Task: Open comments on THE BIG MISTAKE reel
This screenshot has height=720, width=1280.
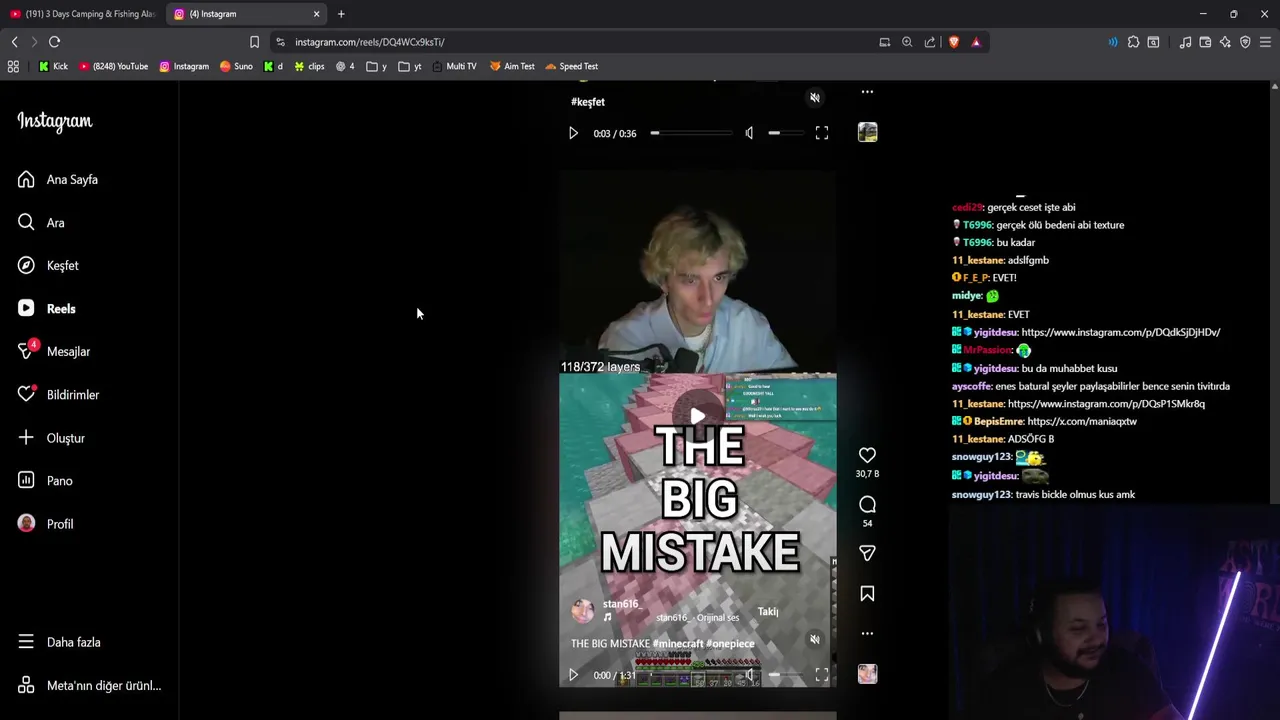Action: click(867, 505)
